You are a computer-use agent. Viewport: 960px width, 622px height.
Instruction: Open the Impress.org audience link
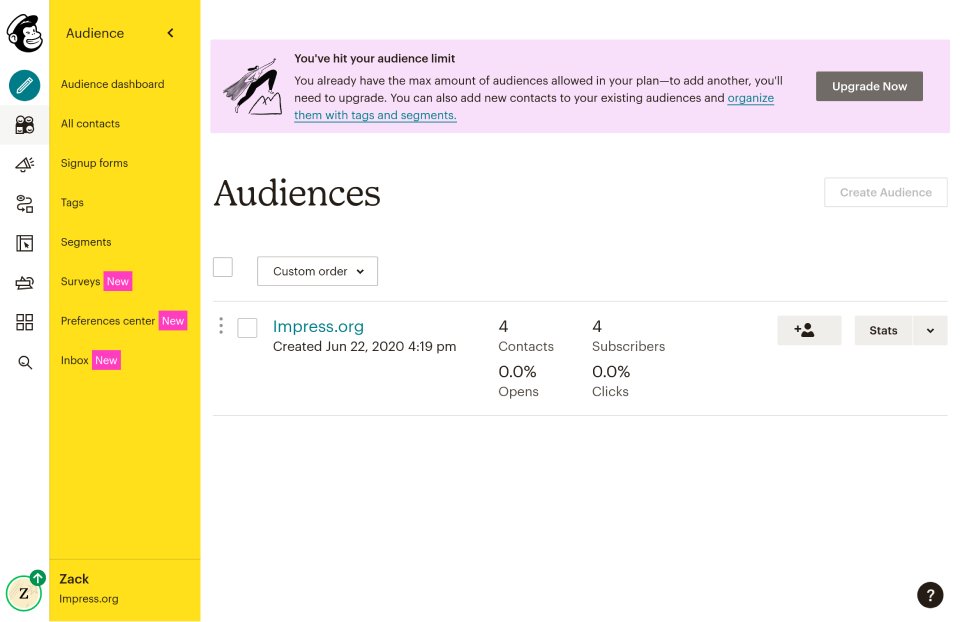318,326
